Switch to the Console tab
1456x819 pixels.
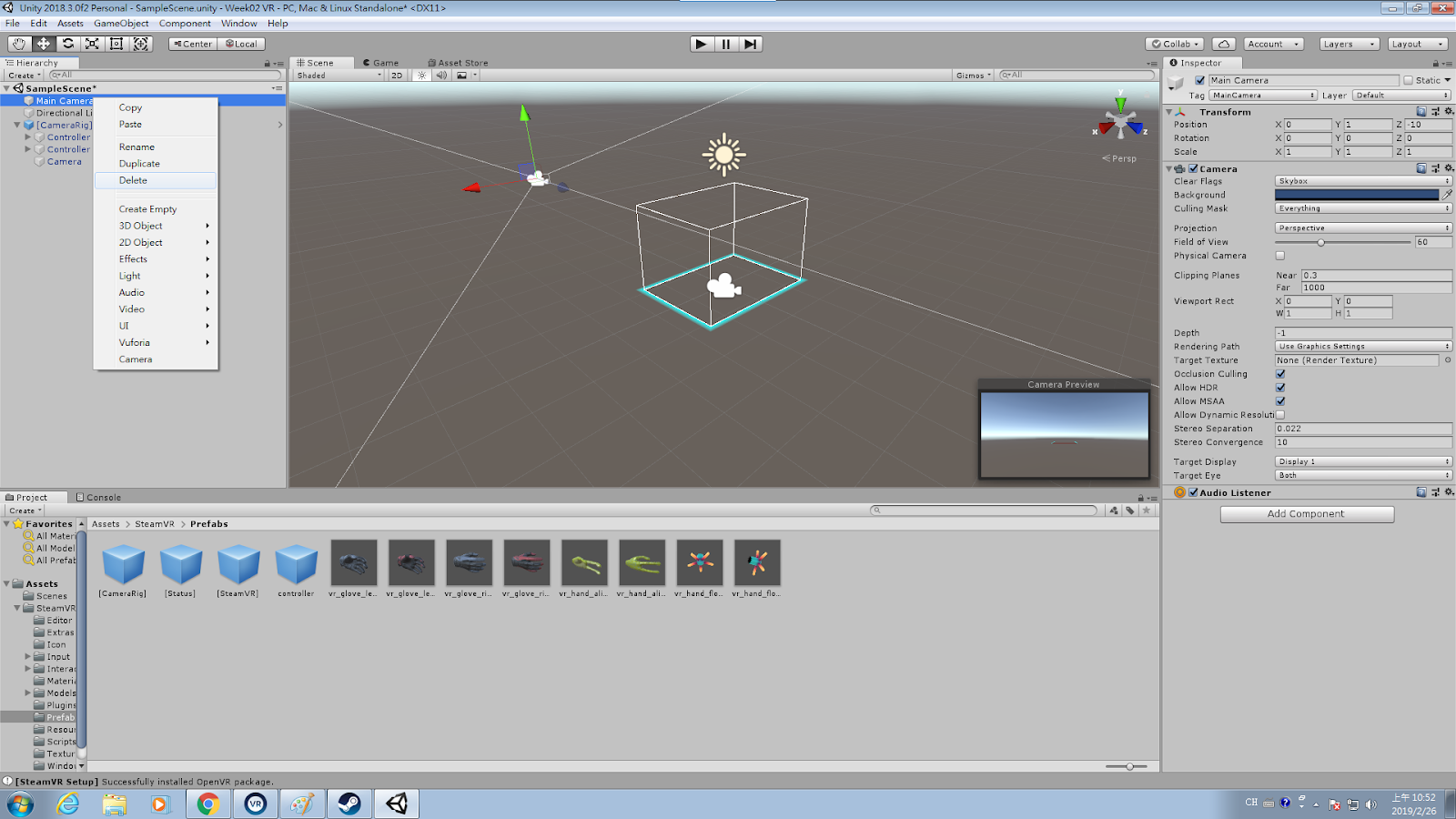[x=98, y=498]
